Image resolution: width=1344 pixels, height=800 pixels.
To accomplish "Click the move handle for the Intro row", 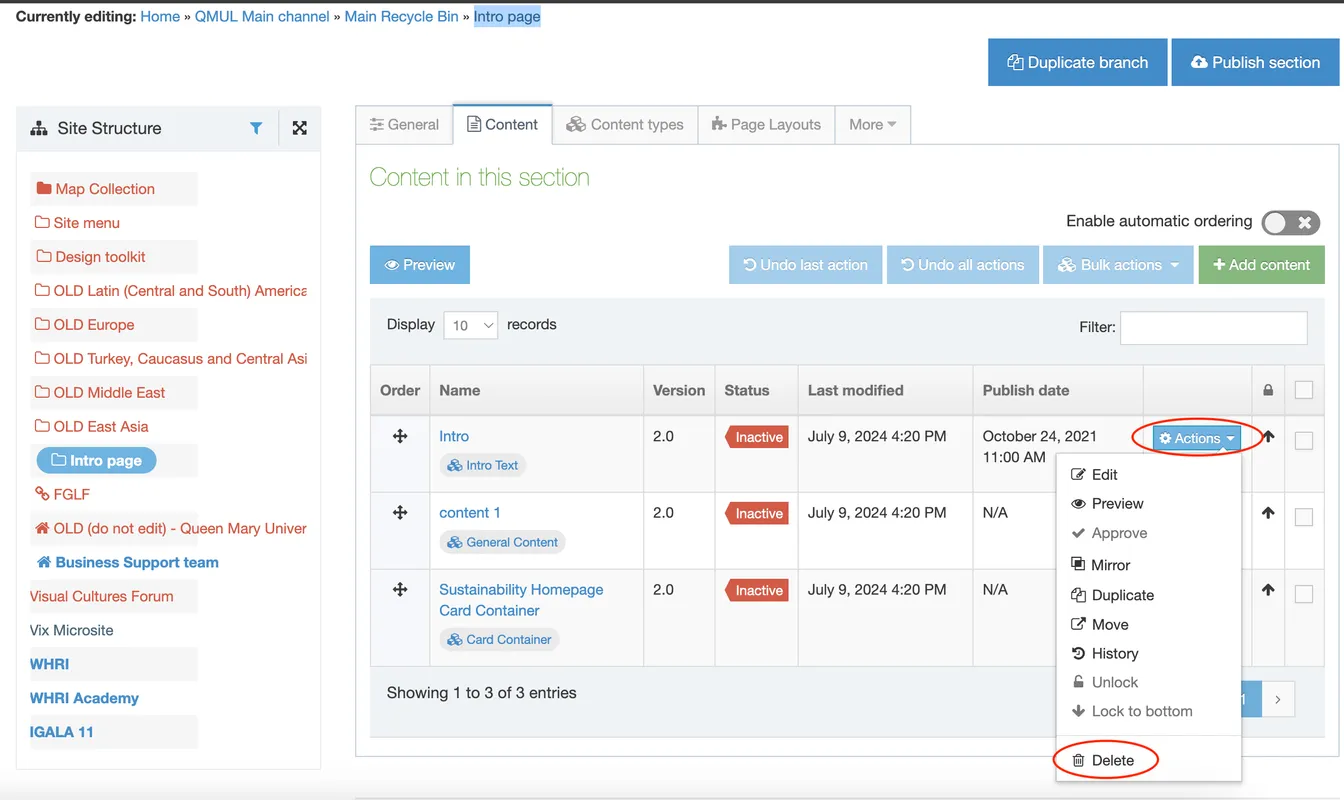I will (x=400, y=436).
